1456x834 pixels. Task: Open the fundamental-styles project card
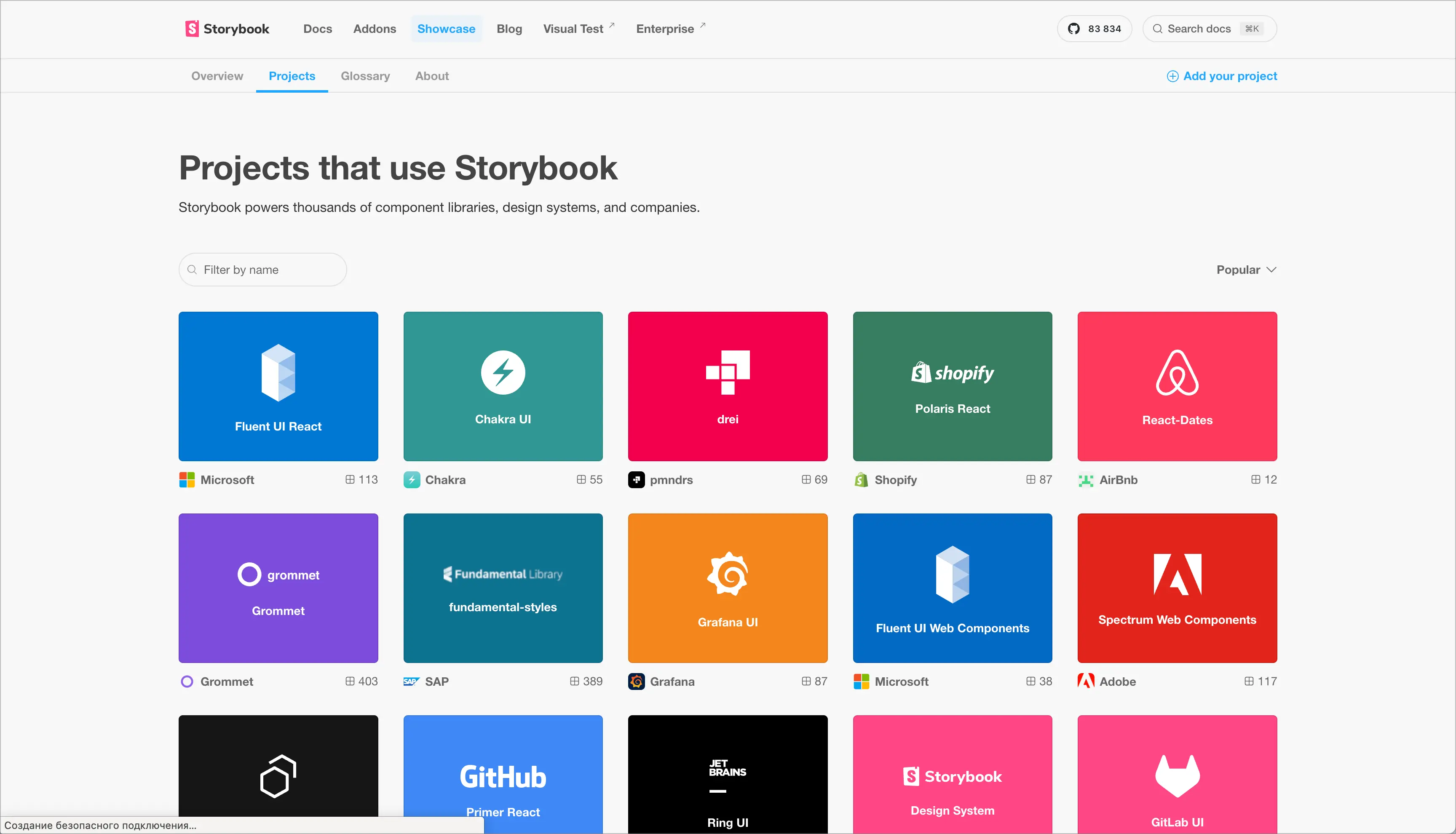pyautogui.click(x=503, y=588)
